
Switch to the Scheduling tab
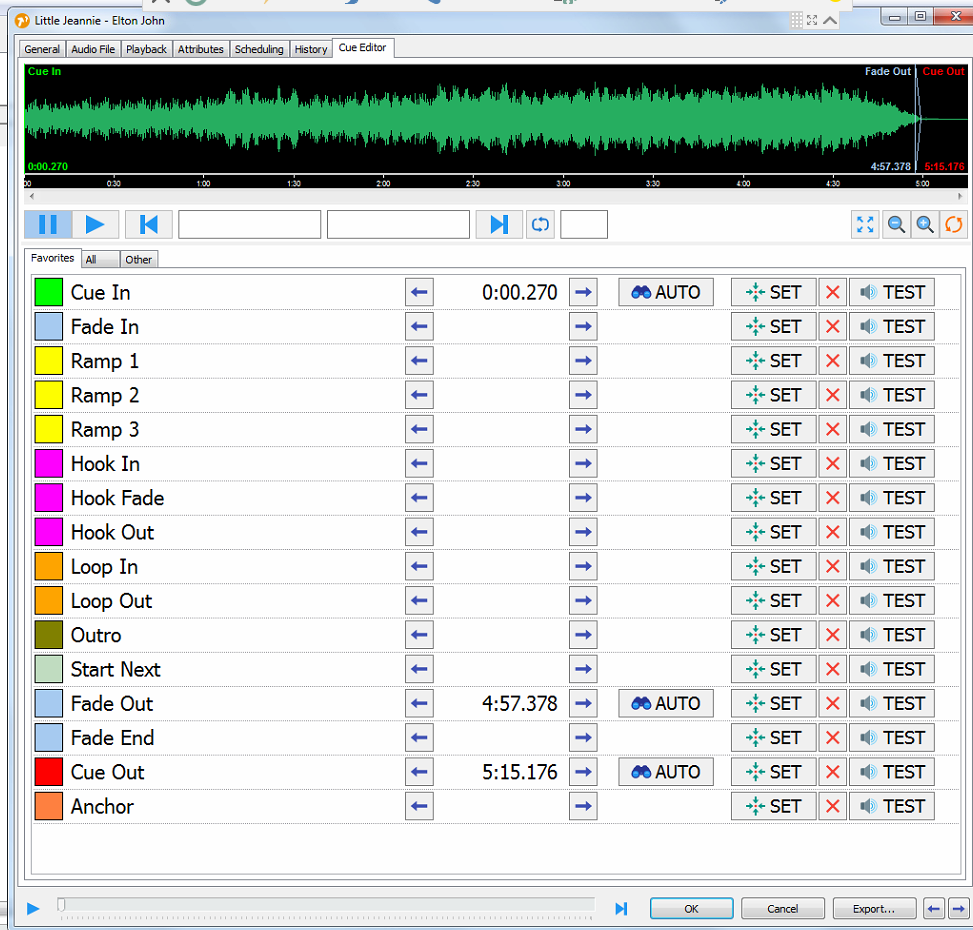[x=259, y=49]
